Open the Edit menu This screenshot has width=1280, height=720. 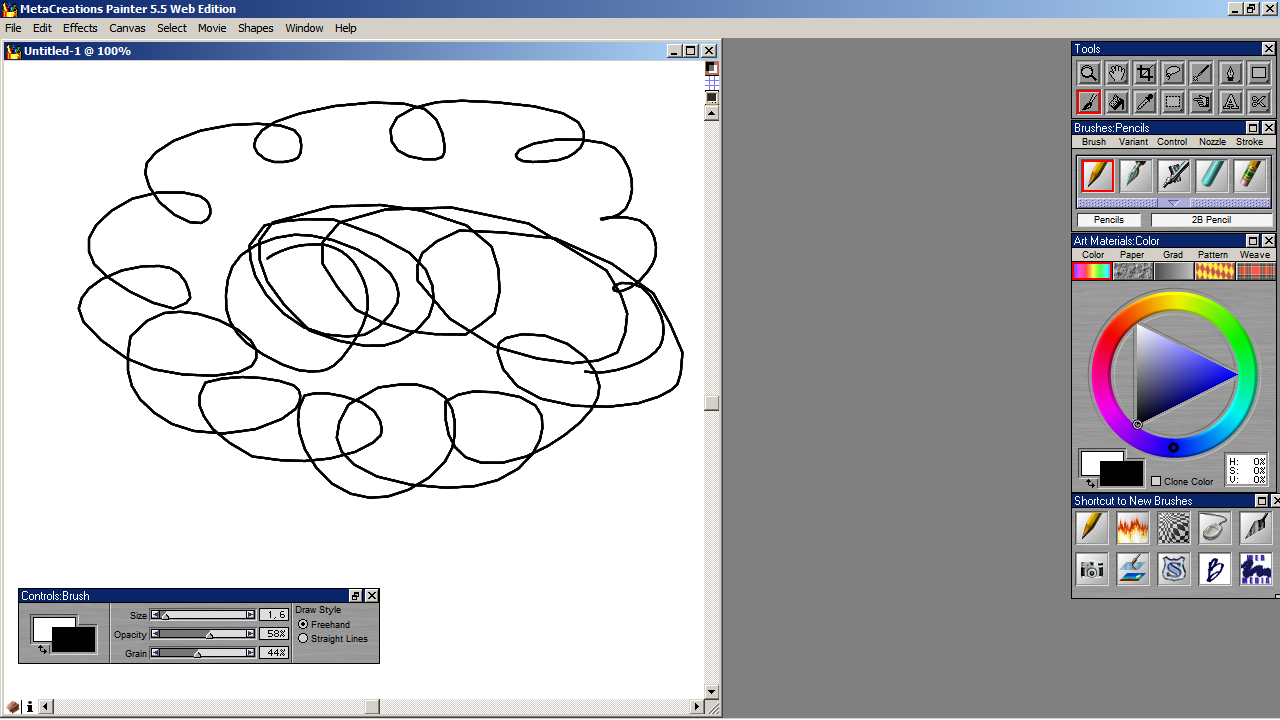coord(42,28)
